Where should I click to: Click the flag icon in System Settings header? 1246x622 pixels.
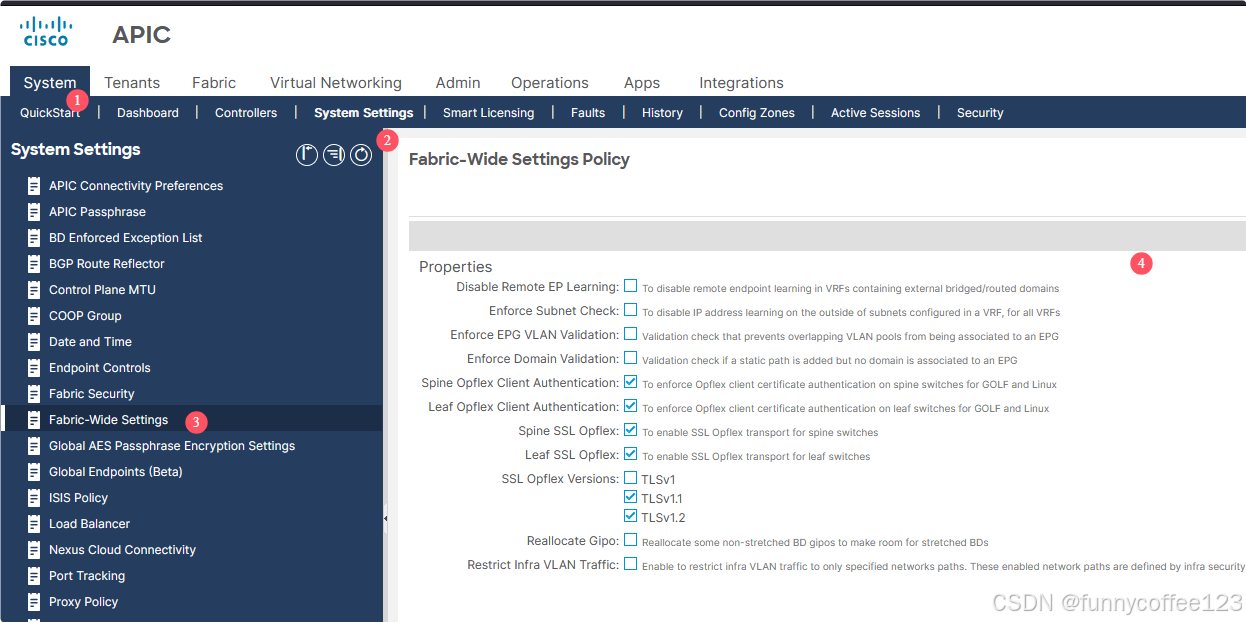[x=307, y=154]
